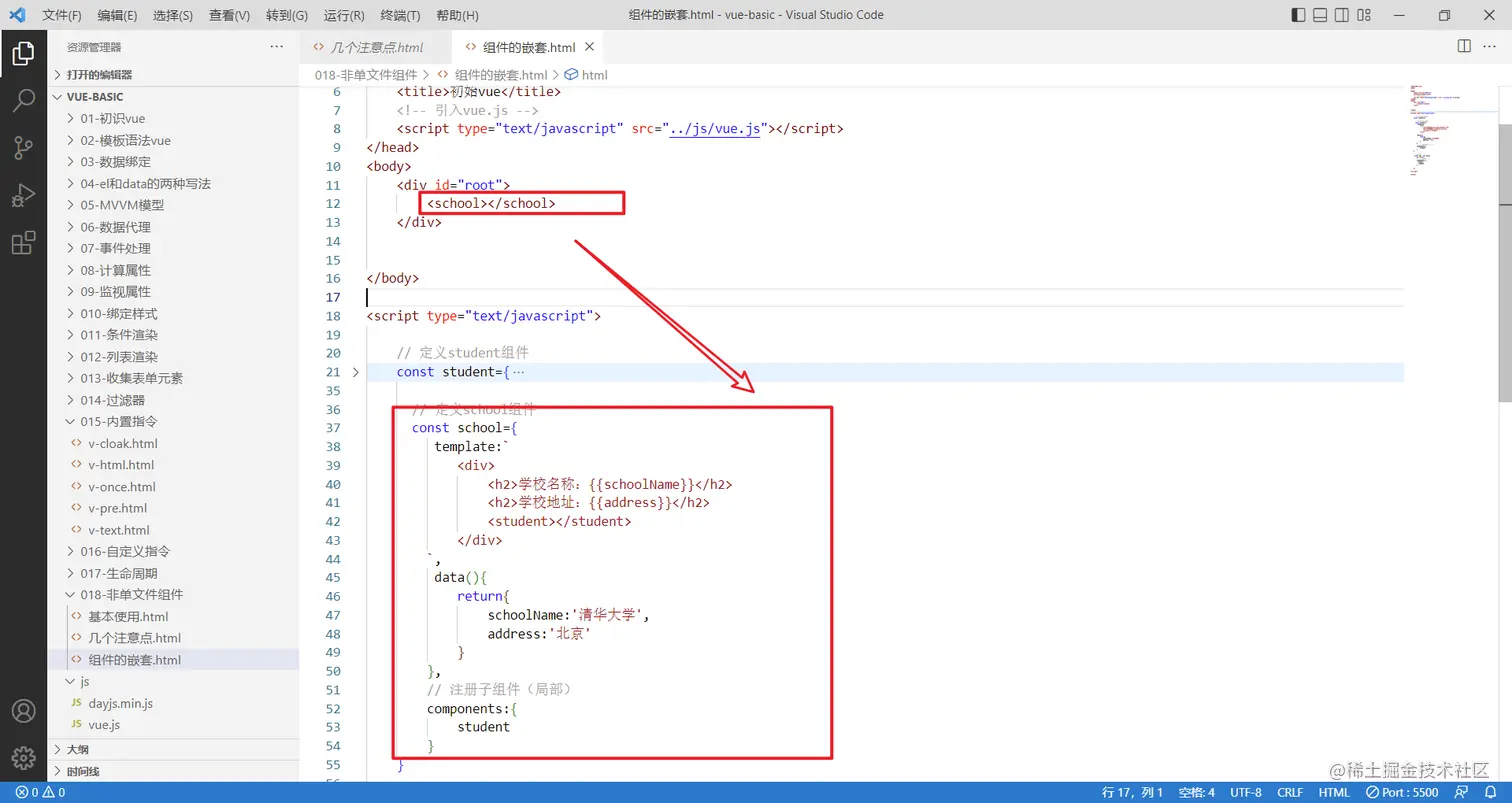Switch to 几个注意点.html tab
1512x803 pixels.
(375, 47)
